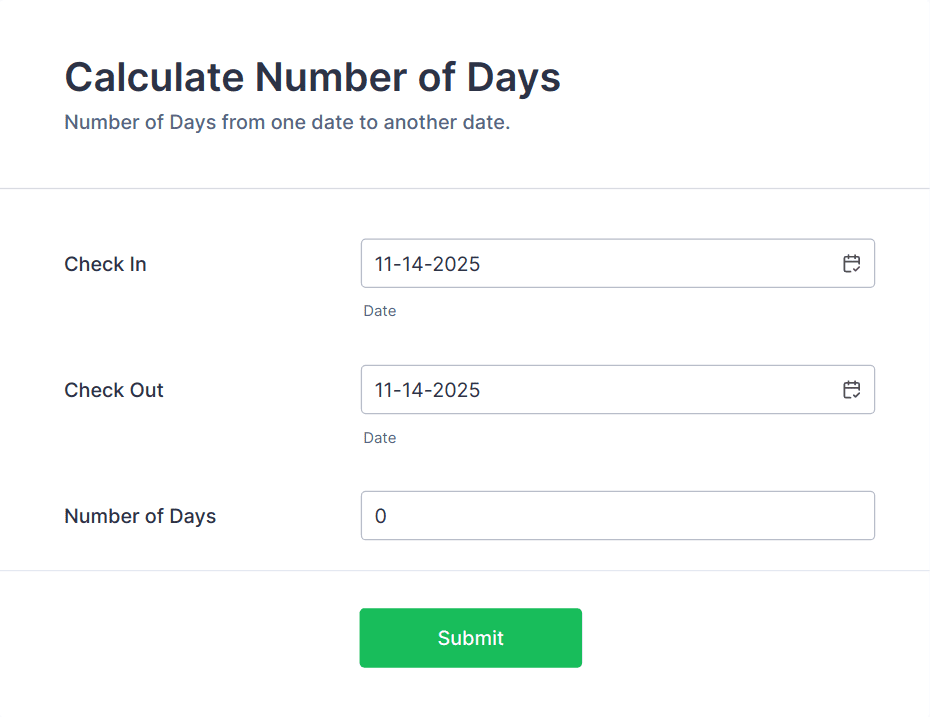
Task: Click the Date label under Check In
Action: tap(380, 311)
